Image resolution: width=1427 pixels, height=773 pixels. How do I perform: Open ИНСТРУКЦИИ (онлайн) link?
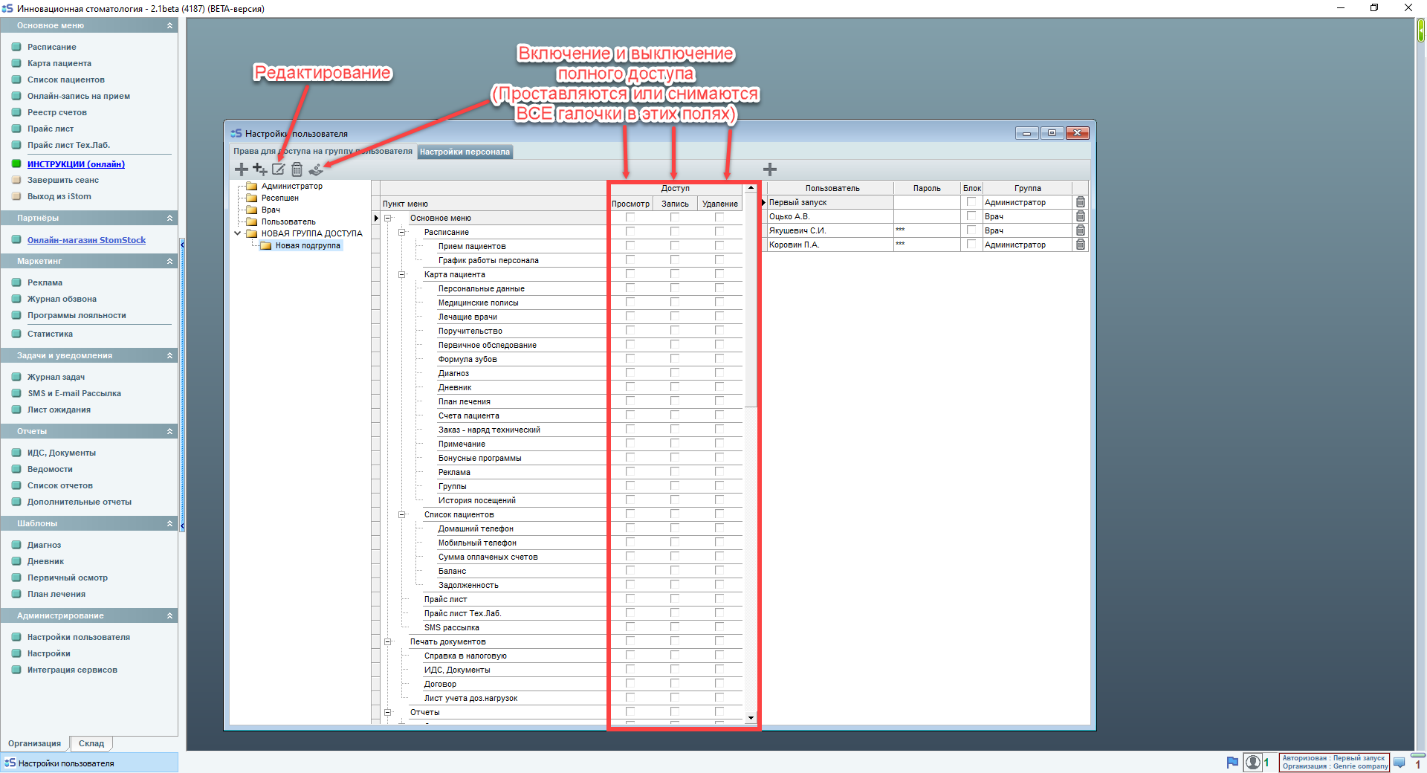76,163
